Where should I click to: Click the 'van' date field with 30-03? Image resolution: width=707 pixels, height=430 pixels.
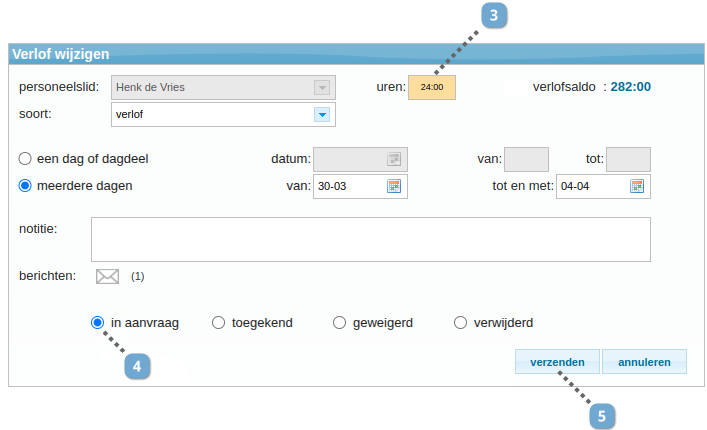click(348, 186)
